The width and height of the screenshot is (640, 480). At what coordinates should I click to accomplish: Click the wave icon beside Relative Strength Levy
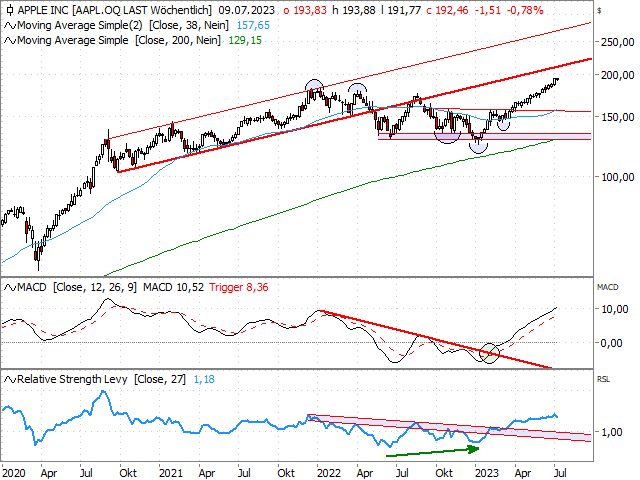point(10,380)
